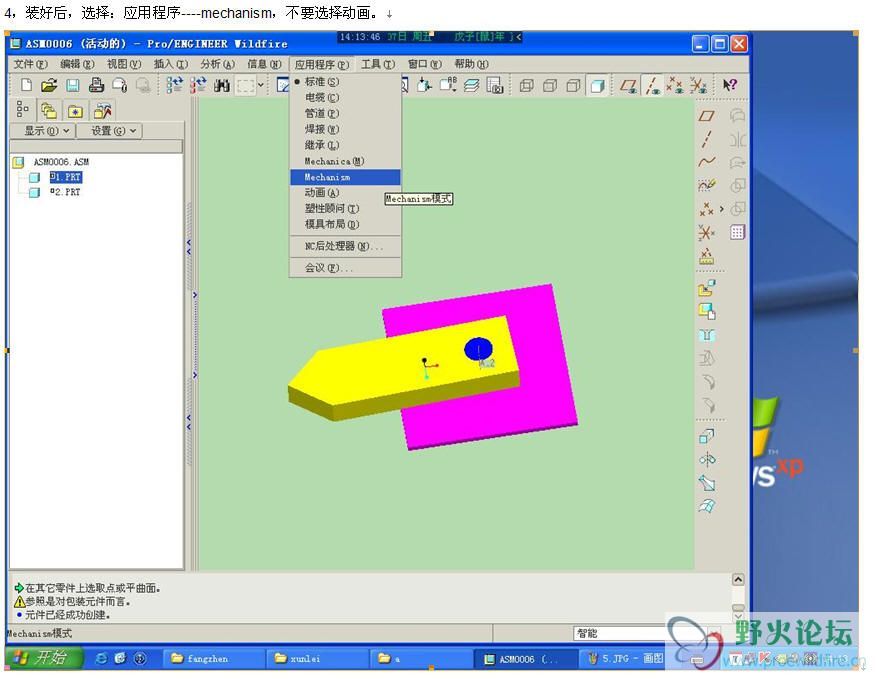This screenshot has height=679, width=876.
Task: Open the model tree tab icon
Action: [x=22, y=109]
